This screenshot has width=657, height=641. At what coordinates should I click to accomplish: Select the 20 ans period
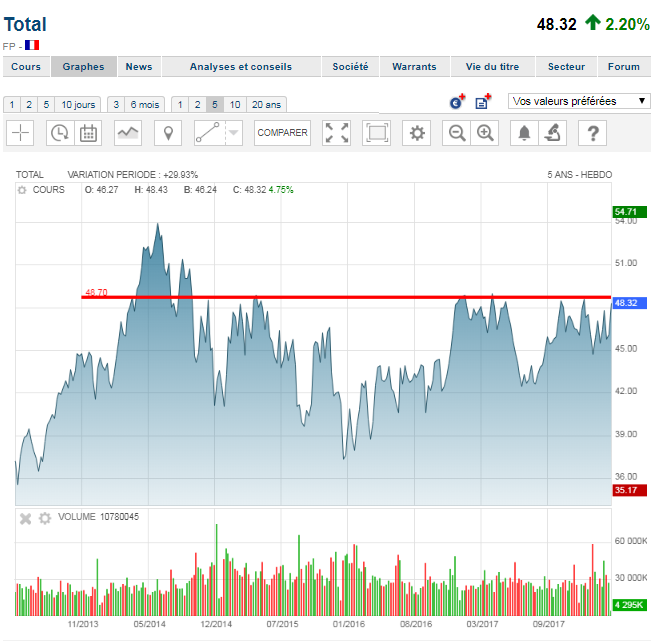[266, 105]
